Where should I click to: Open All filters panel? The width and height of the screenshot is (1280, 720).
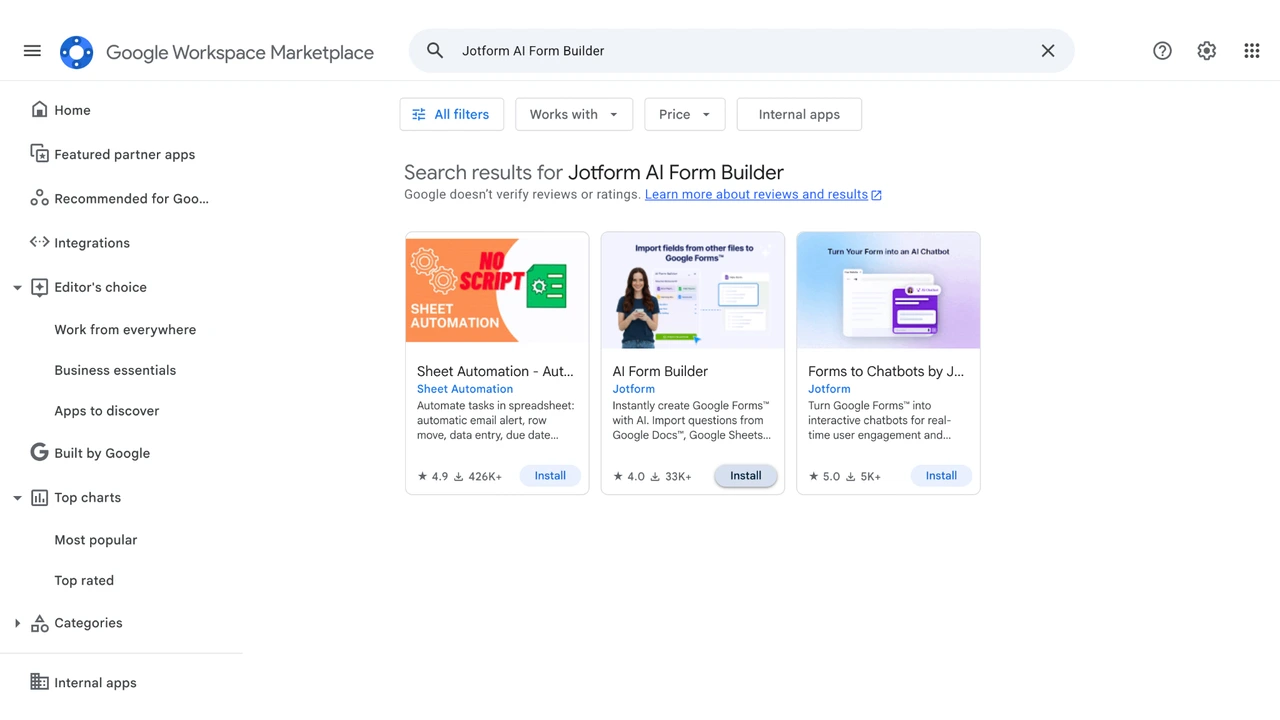click(x=451, y=114)
